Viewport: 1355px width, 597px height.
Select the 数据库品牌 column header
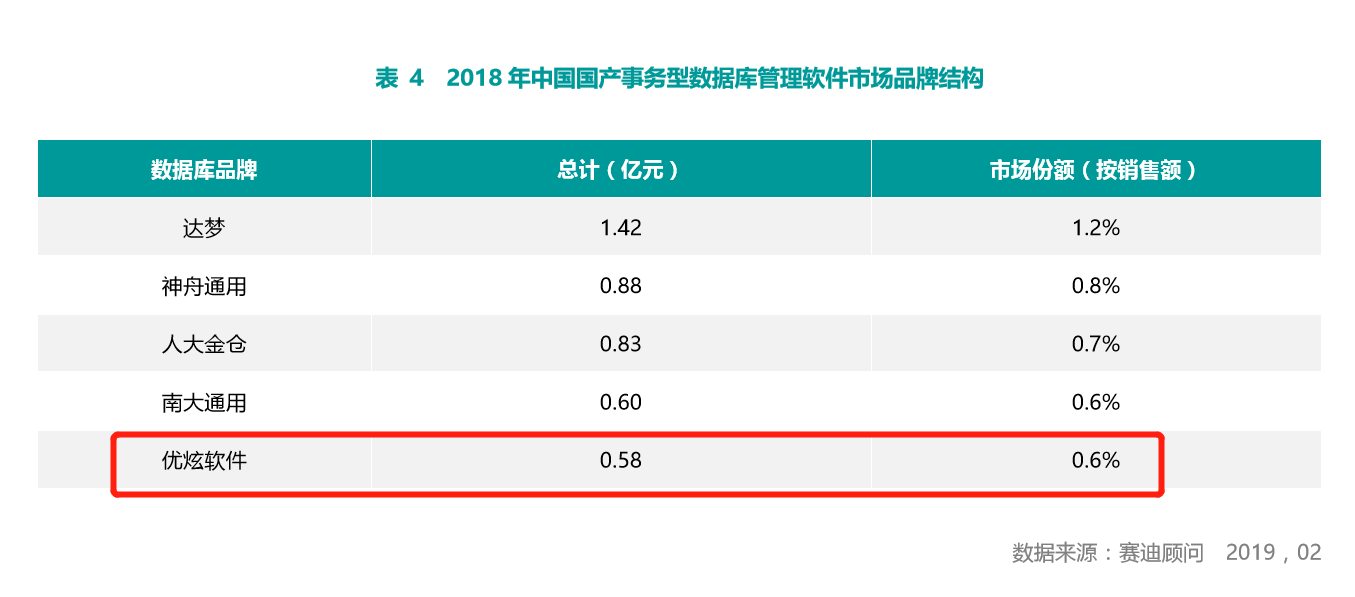[x=204, y=169]
